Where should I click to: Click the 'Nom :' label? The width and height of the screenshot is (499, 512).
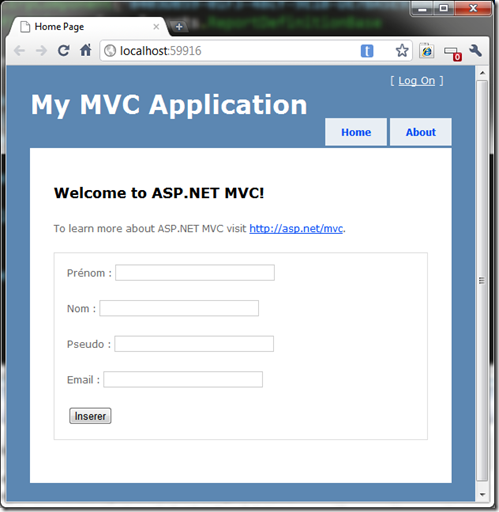click(x=81, y=309)
